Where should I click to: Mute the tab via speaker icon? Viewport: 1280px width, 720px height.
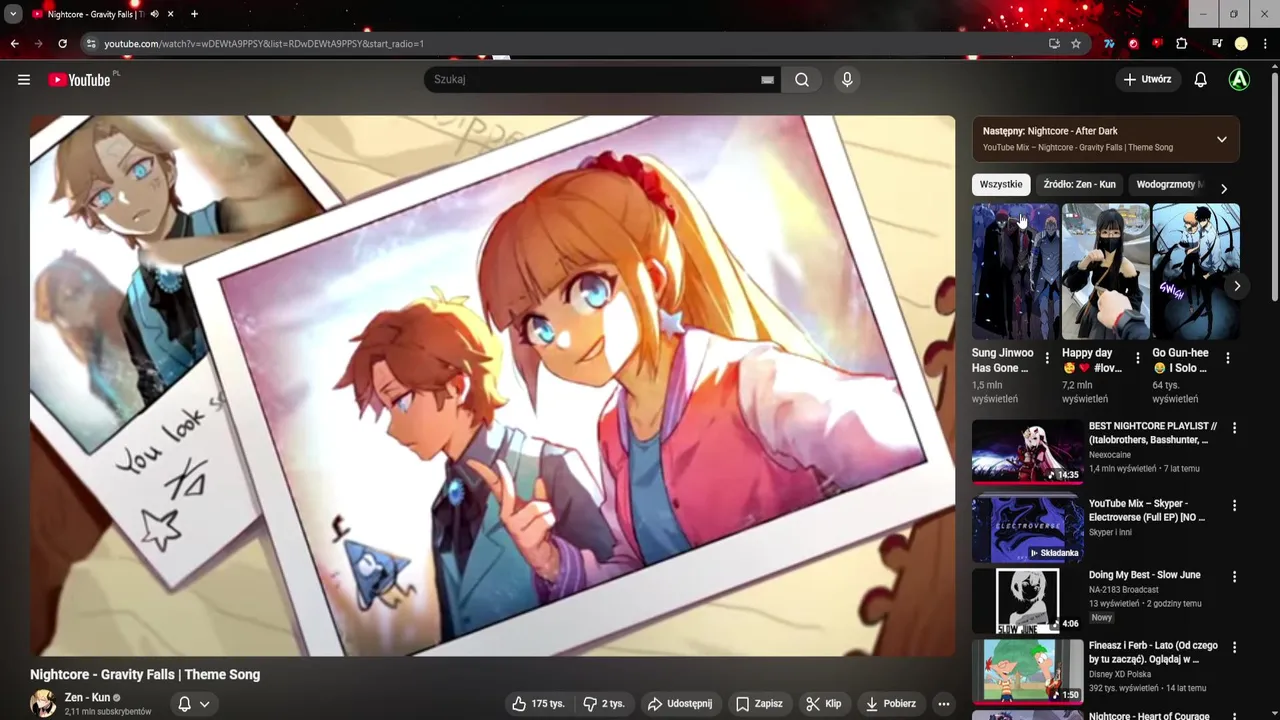point(154,14)
